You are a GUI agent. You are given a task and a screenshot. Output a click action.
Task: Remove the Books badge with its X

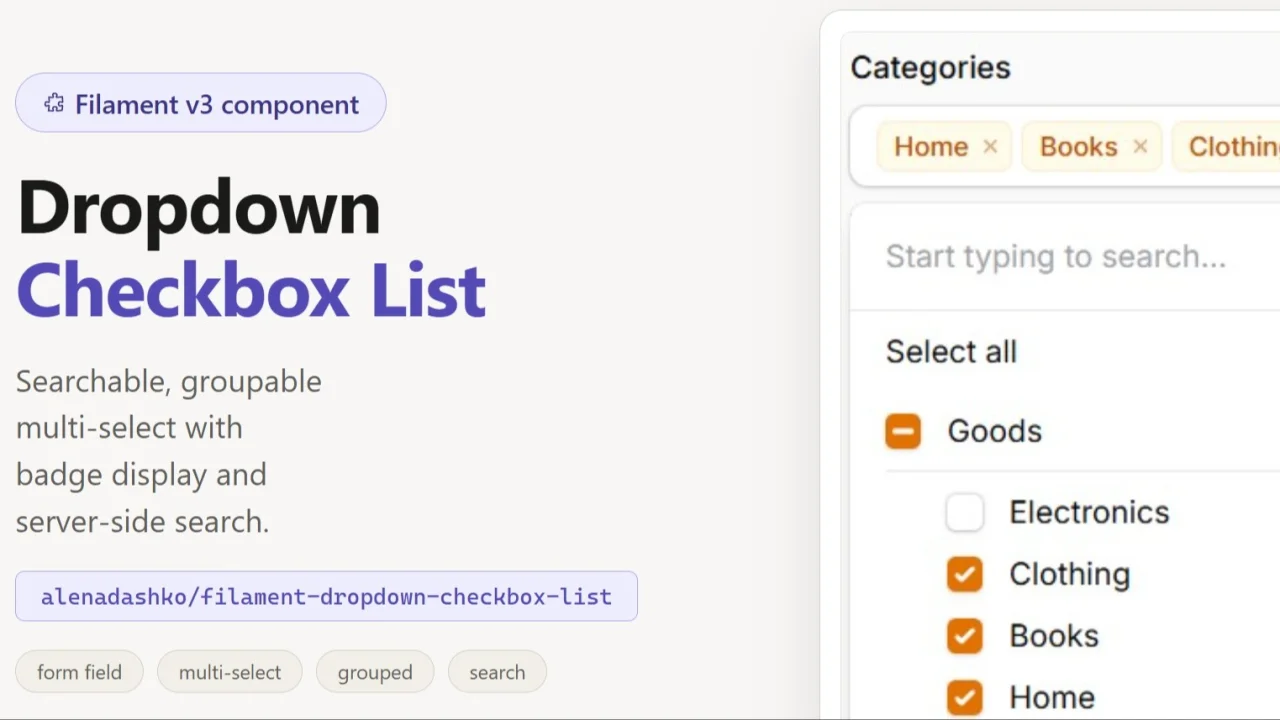click(1140, 147)
